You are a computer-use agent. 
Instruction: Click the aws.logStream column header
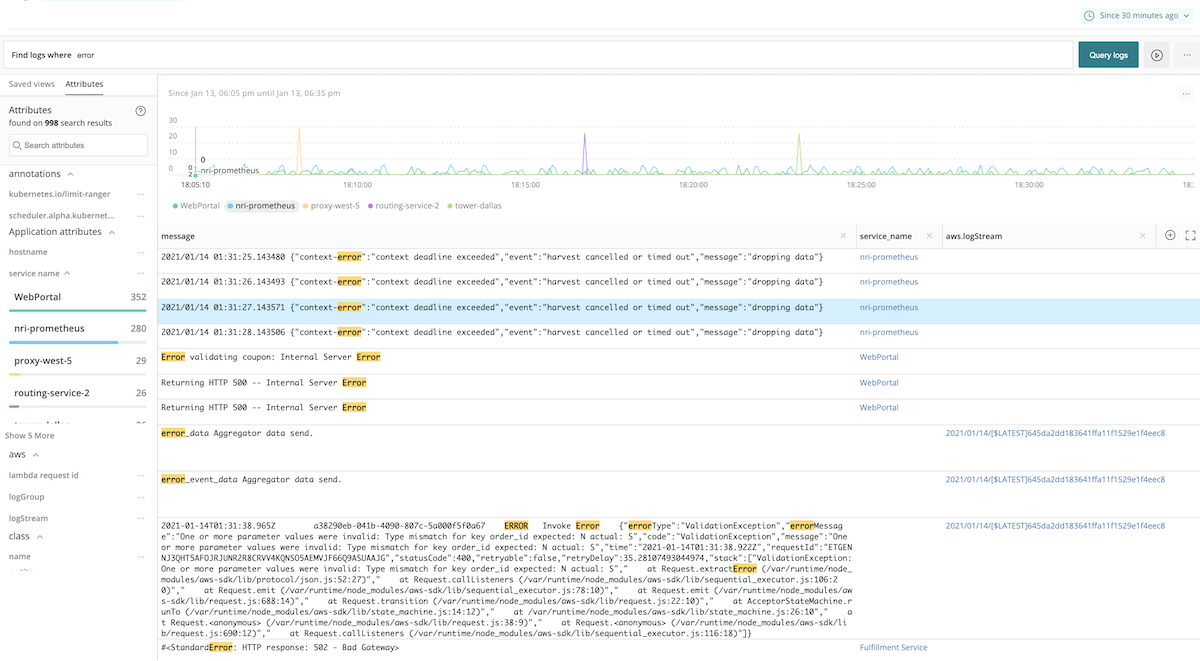(974, 236)
